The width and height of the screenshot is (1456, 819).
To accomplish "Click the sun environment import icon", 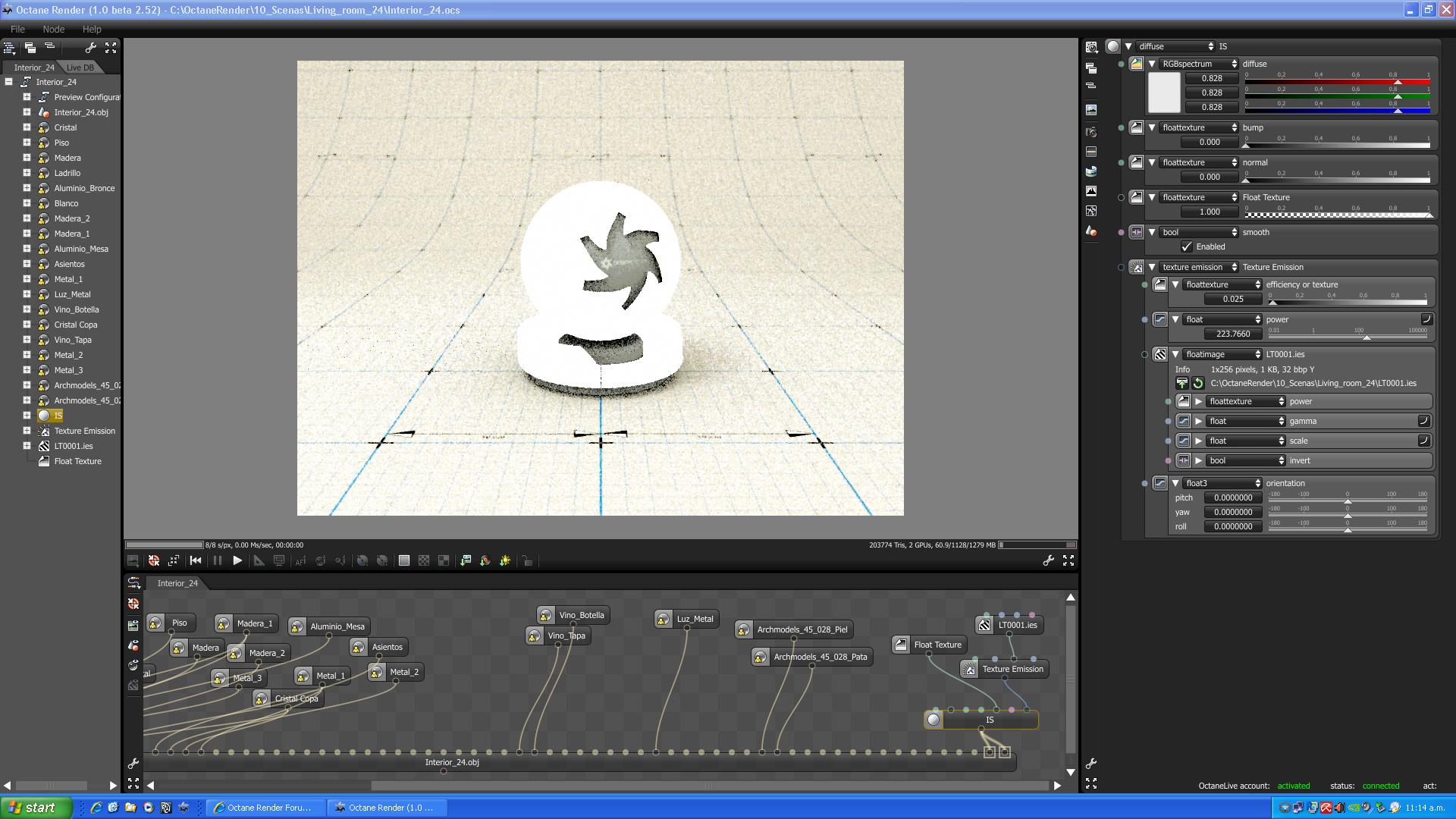I will (x=505, y=560).
